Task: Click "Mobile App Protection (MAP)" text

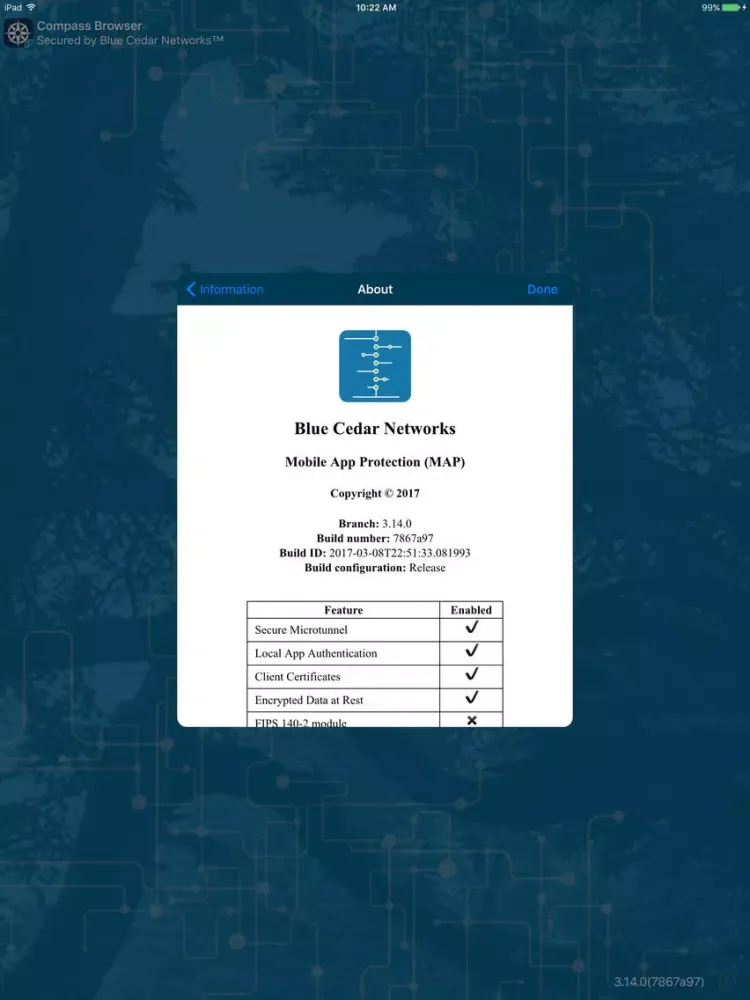Action: pos(375,462)
